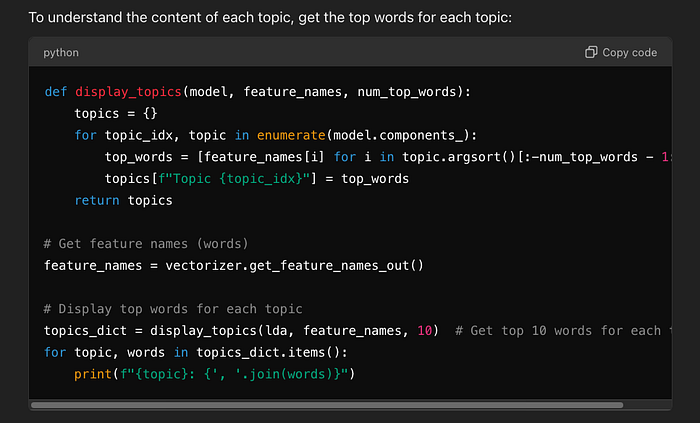
Task: Click 'vectorizer.get_feature_names_out()' in the code
Action: pos(294,265)
